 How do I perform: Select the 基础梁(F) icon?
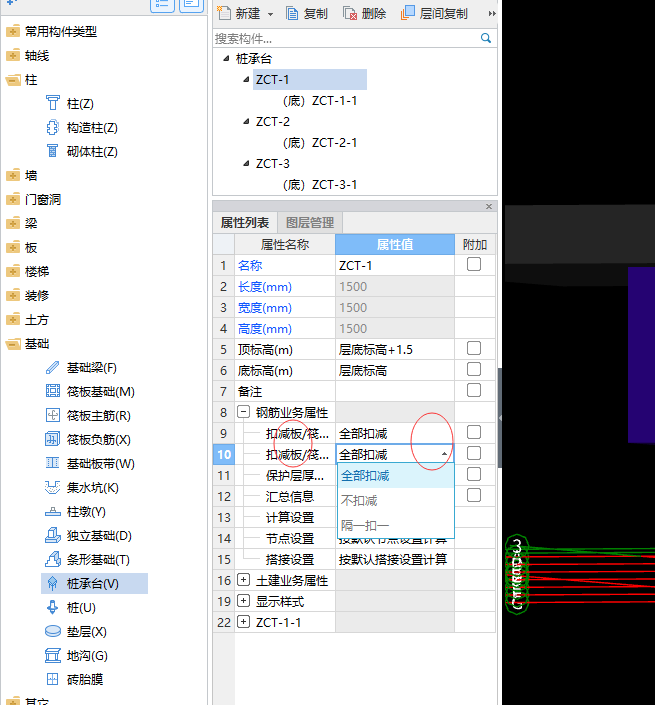click(x=53, y=367)
